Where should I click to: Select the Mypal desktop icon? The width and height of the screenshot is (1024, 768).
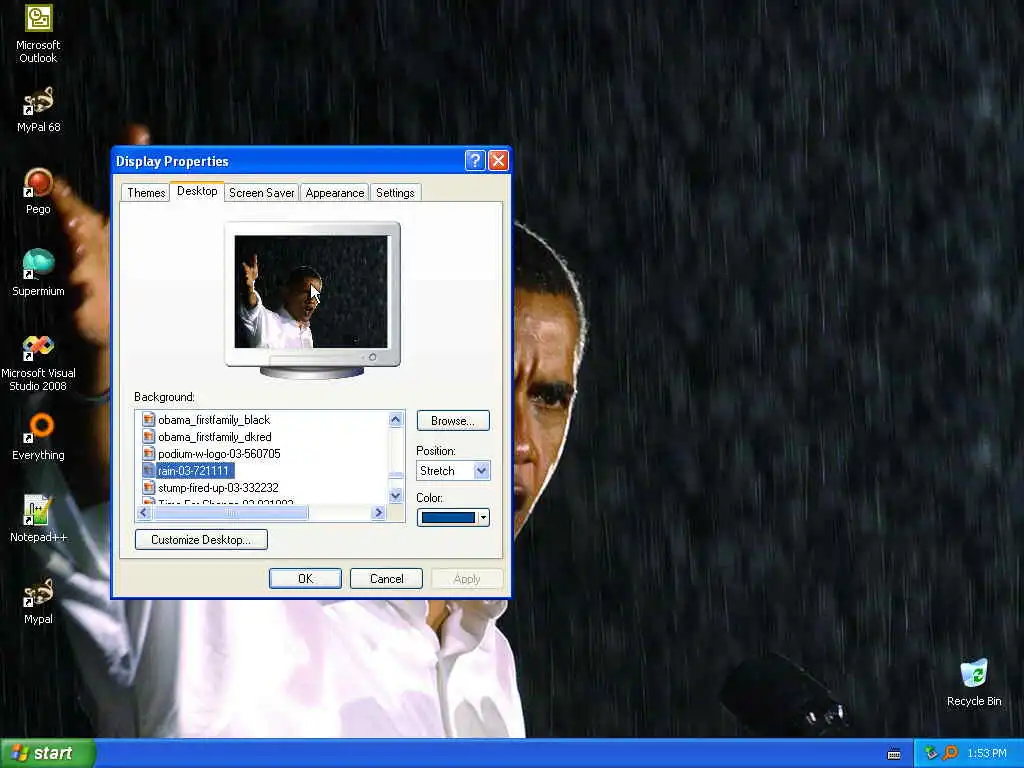[39, 601]
